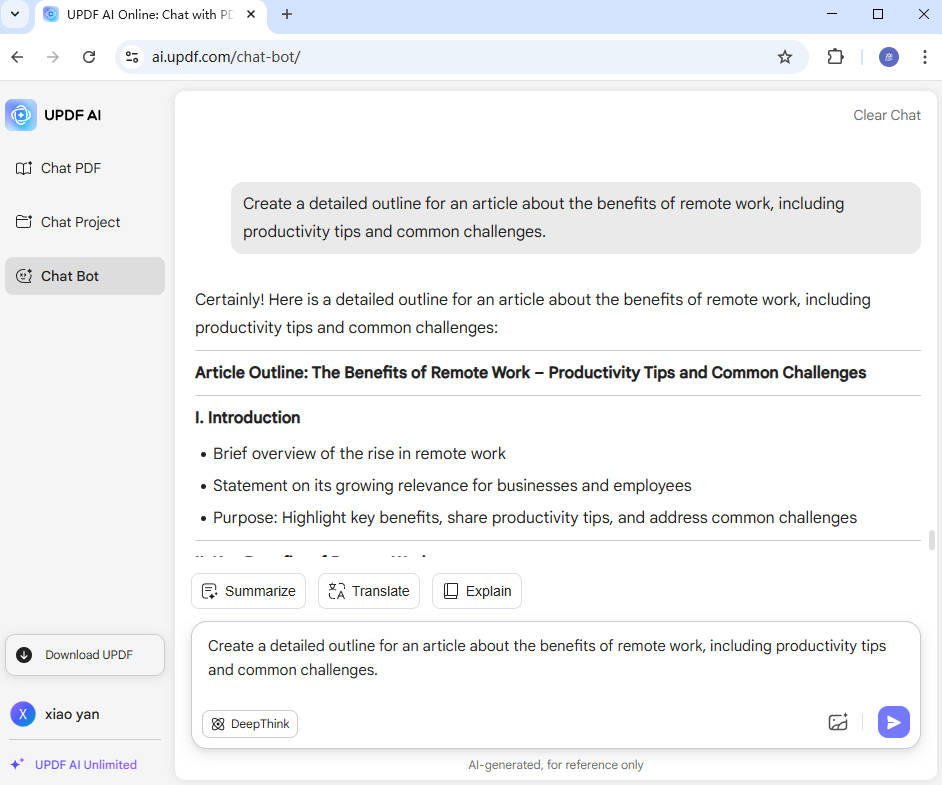Image resolution: width=942 pixels, height=785 pixels.
Task: Open Chrome profile avatar
Action: pos(889,57)
